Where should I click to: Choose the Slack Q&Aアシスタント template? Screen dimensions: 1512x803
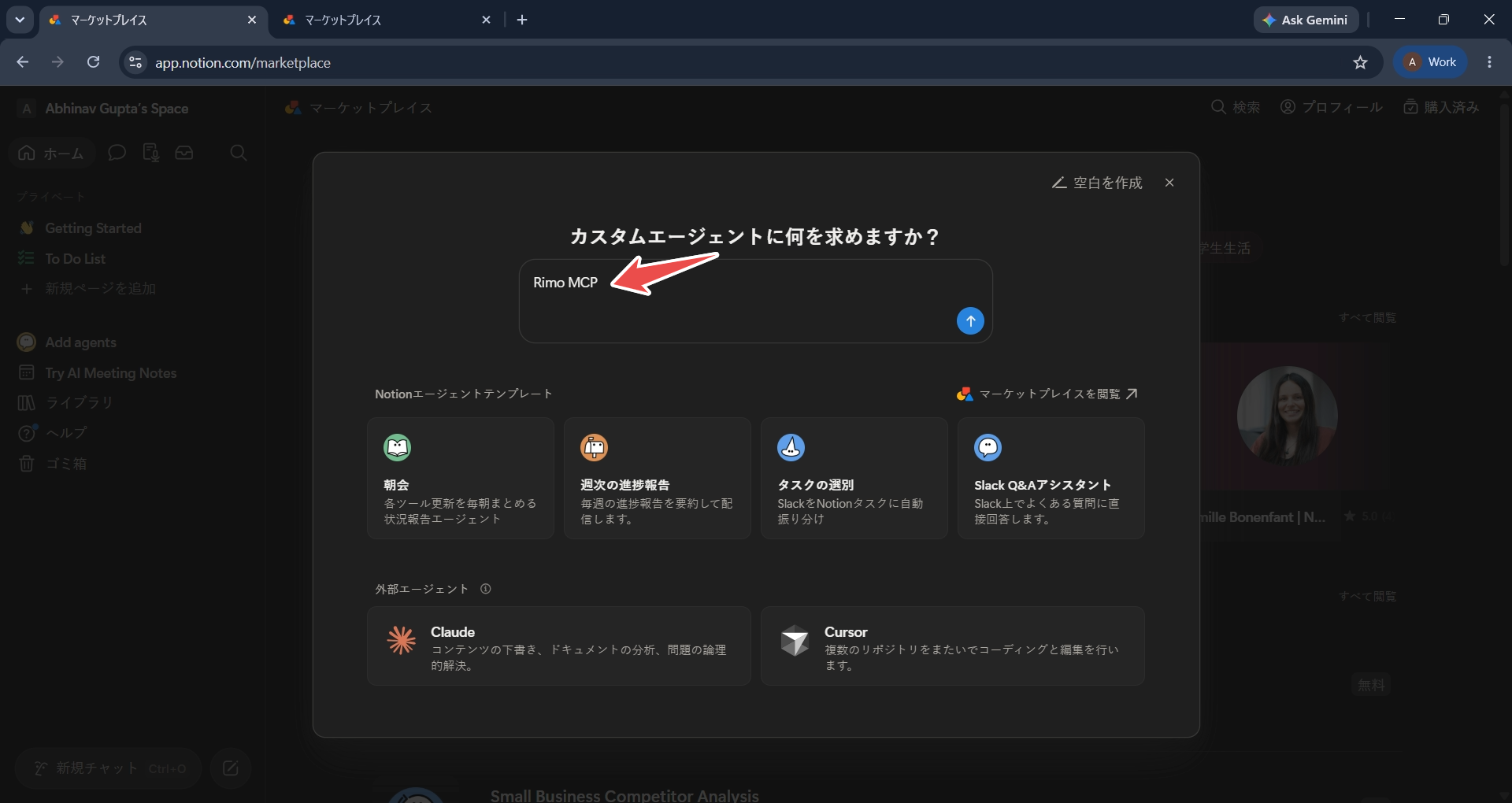[x=1051, y=478]
